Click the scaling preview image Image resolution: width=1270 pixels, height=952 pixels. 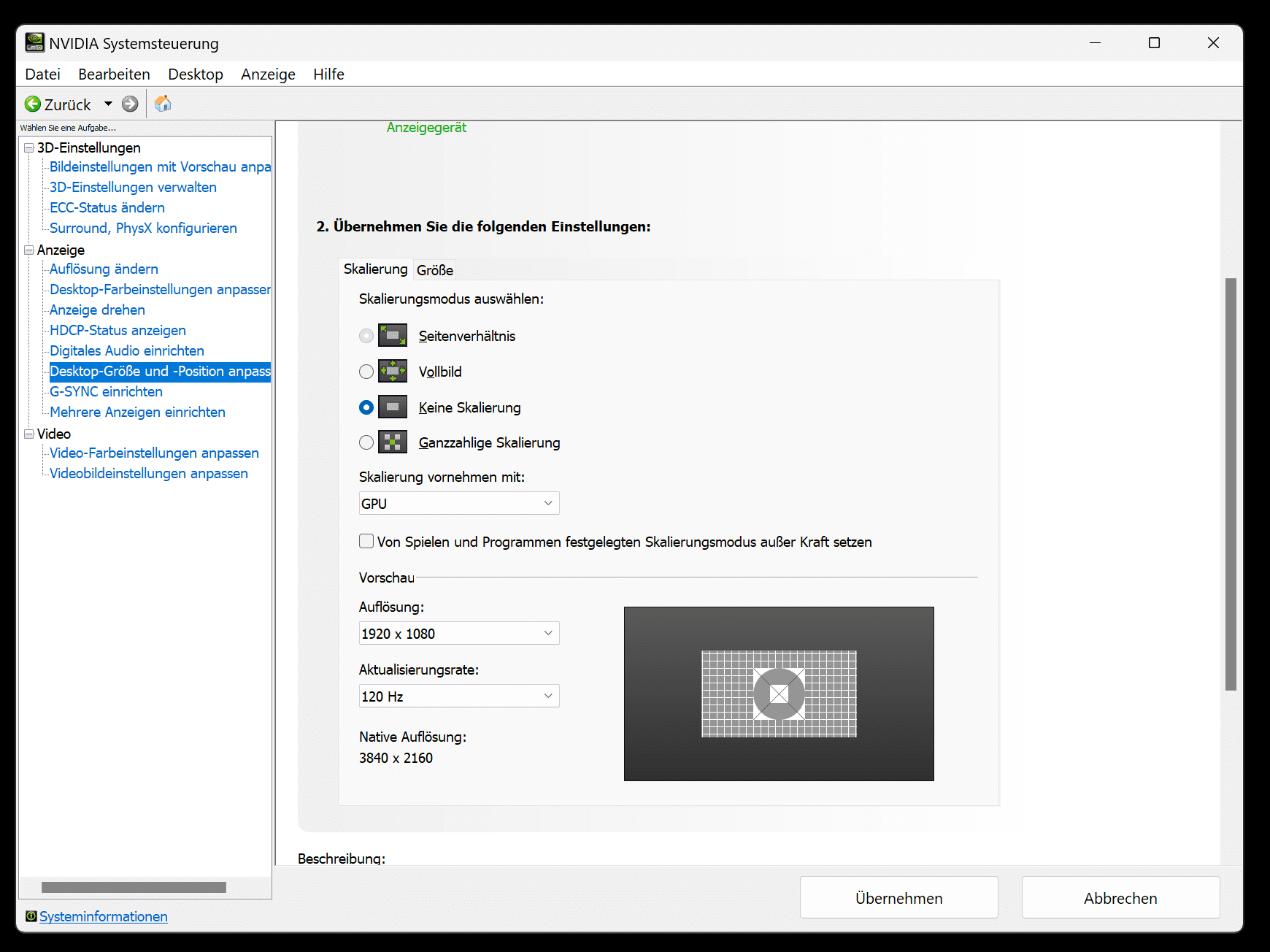click(779, 694)
